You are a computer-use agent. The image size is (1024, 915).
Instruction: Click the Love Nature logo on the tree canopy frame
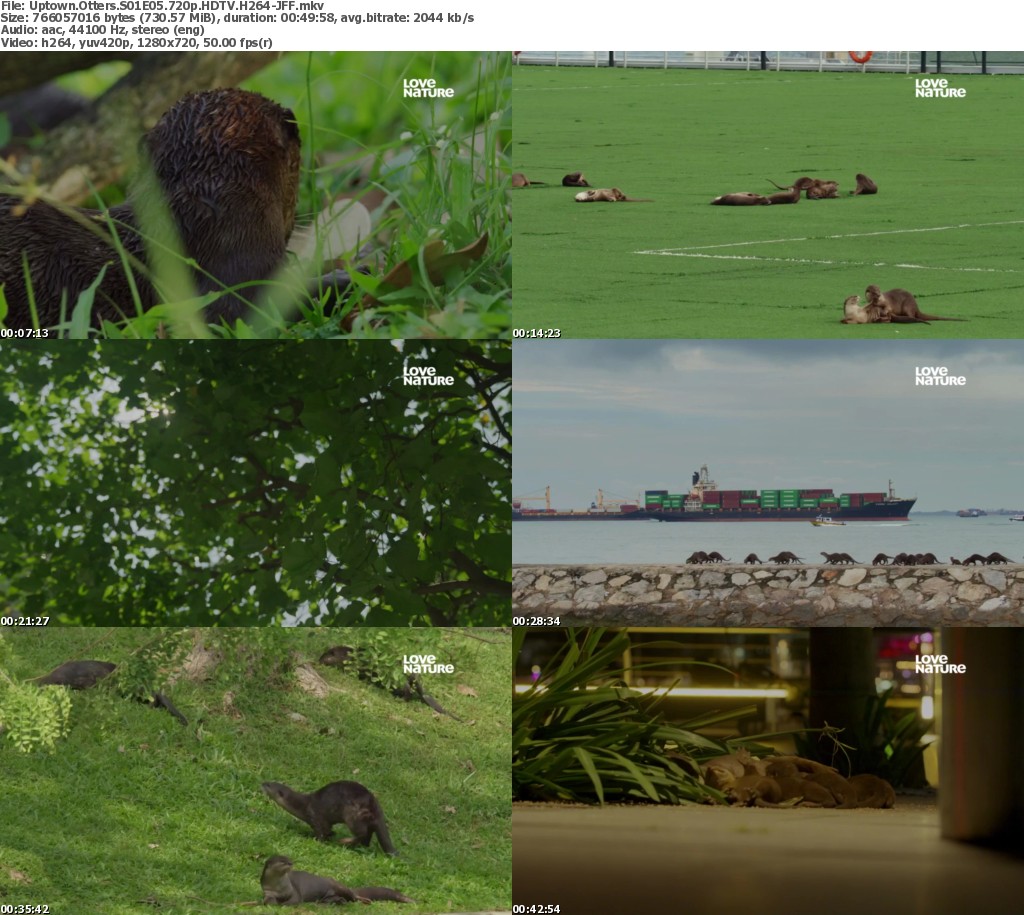[428, 375]
